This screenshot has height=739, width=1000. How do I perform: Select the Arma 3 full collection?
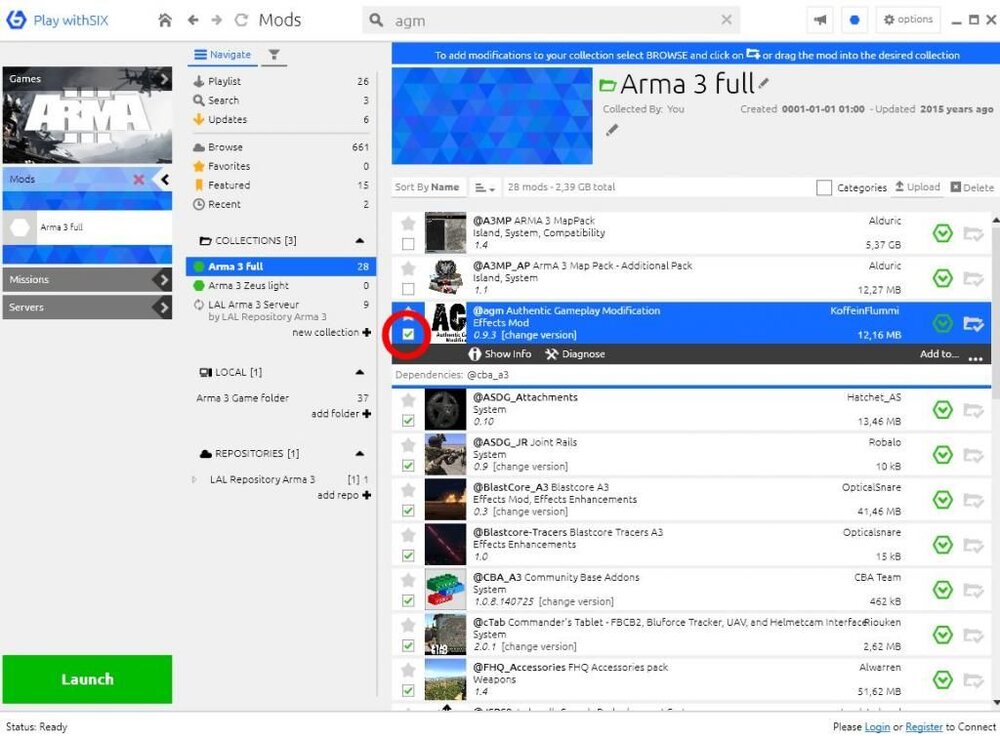[x=281, y=267]
